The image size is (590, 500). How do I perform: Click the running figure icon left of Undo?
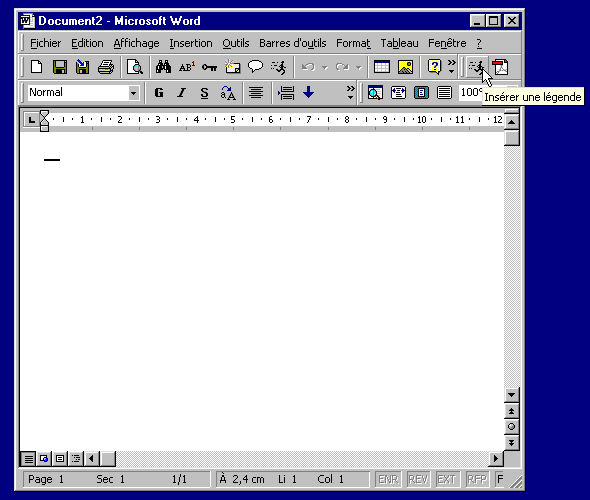278,67
